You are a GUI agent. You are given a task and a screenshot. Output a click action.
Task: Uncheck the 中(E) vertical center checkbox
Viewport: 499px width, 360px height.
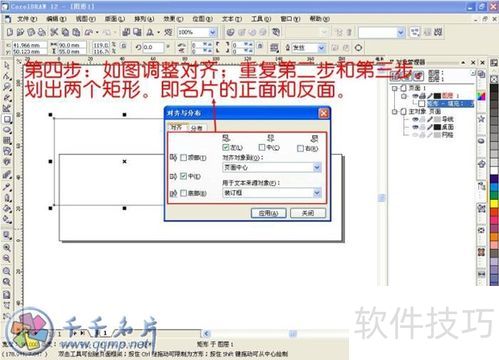[x=183, y=176]
